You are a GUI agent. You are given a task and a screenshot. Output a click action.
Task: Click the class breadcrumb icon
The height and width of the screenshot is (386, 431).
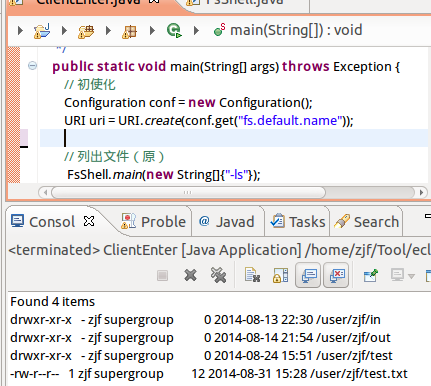point(174,31)
